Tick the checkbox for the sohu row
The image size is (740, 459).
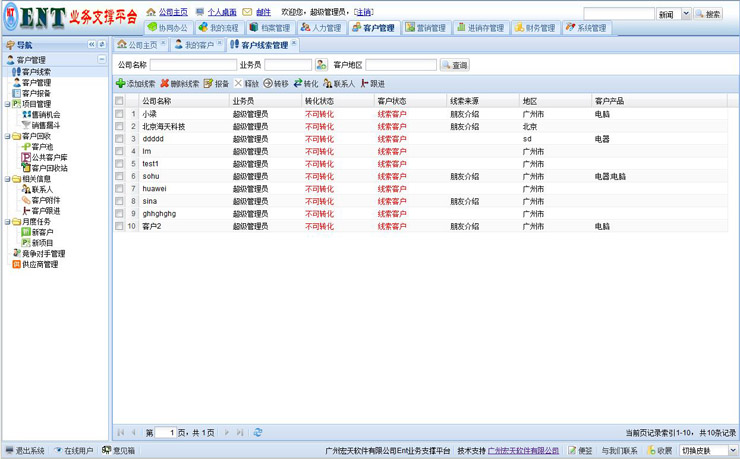tap(120, 177)
